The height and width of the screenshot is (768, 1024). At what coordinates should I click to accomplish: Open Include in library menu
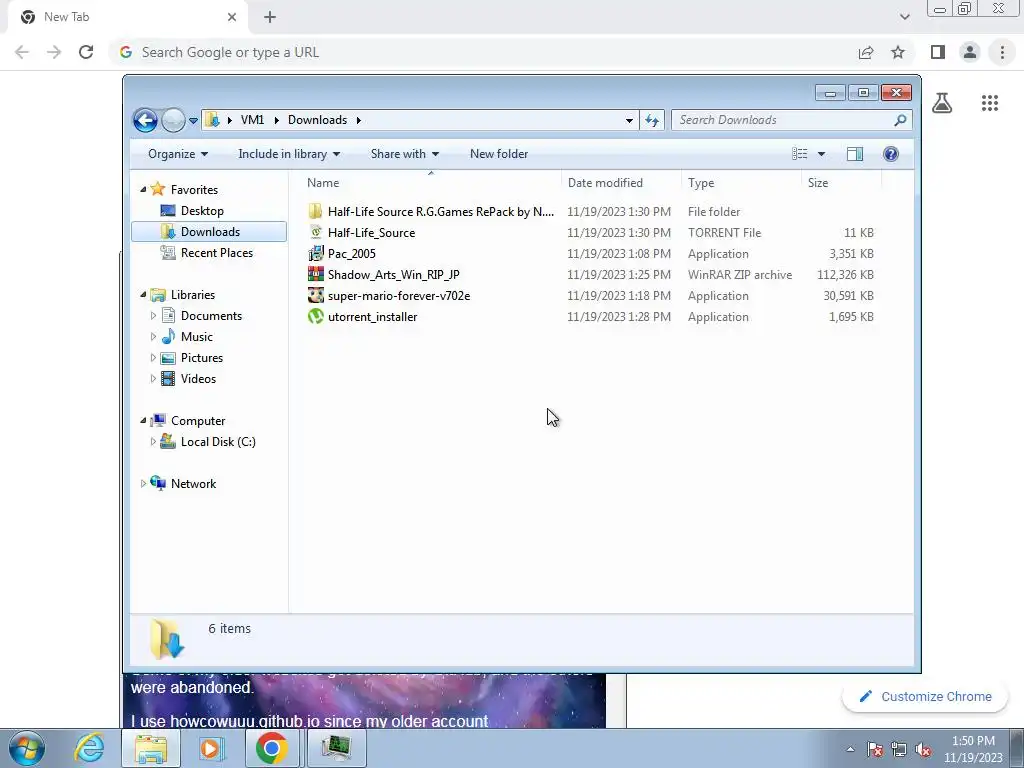[x=289, y=154]
